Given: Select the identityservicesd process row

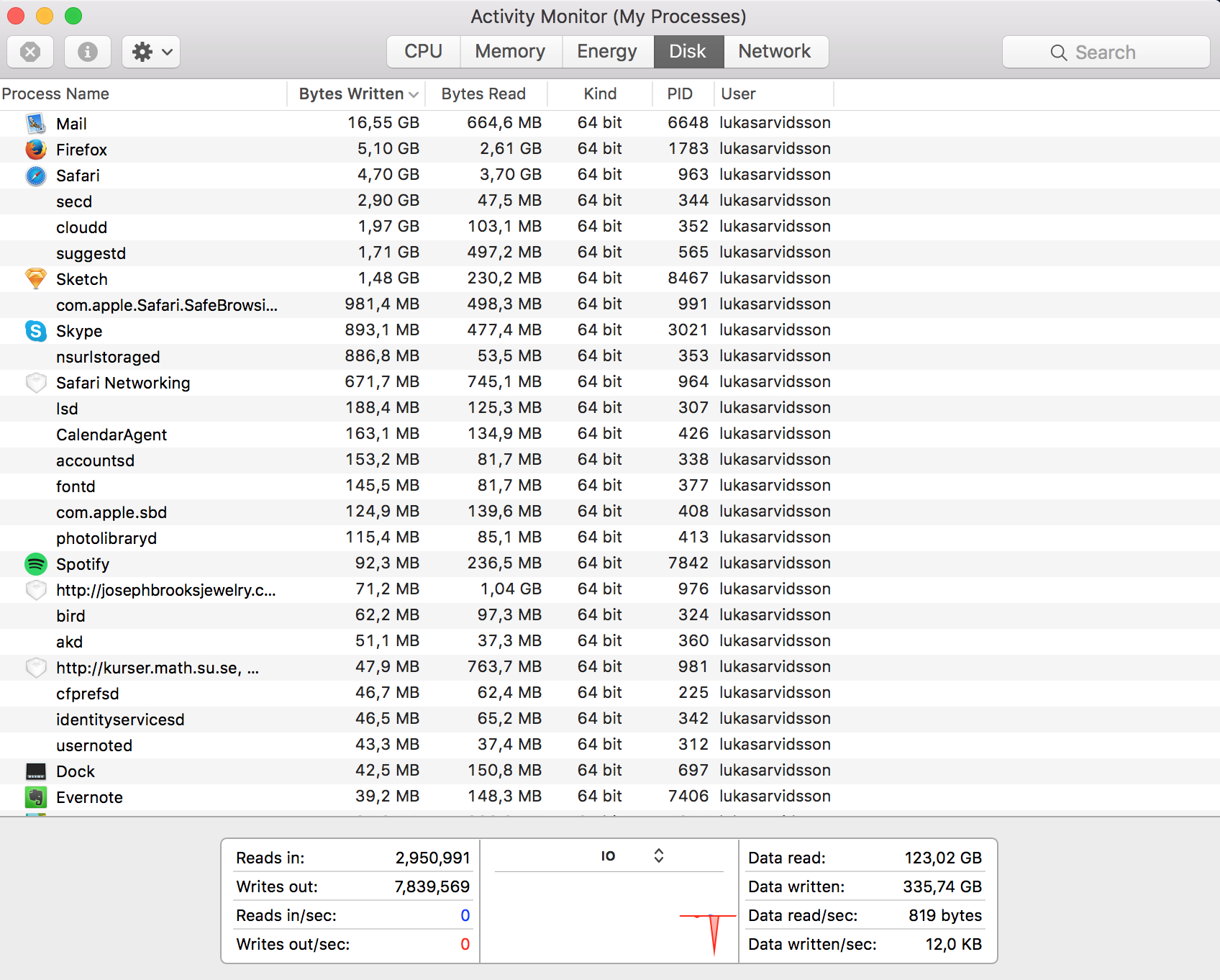Looking at the screenshot, I should click(610, 719).
